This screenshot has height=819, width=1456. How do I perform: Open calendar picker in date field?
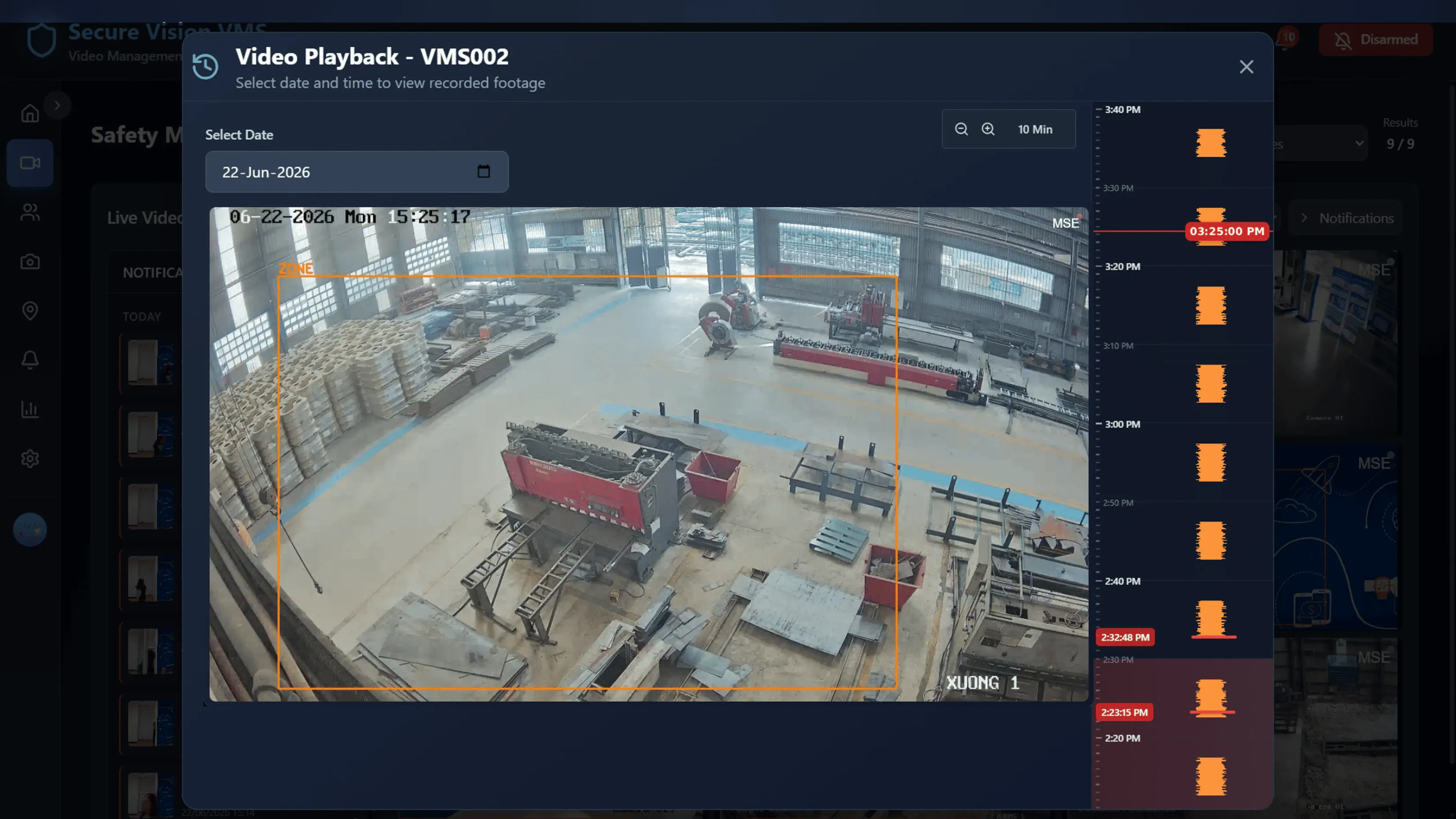[x=483, y=171]
